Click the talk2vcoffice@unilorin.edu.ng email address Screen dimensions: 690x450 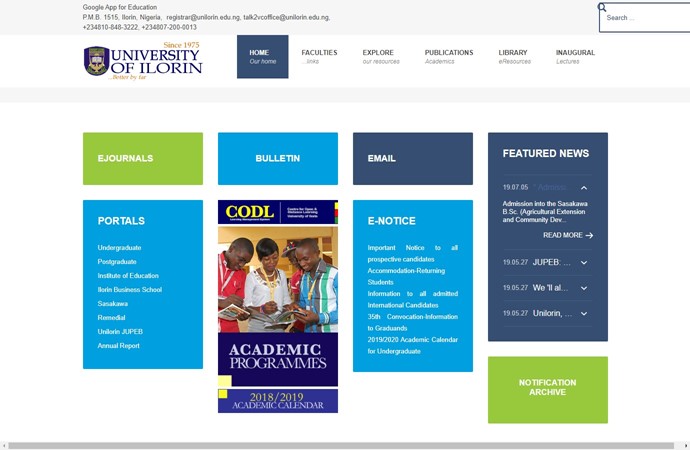tap(286, 17)
